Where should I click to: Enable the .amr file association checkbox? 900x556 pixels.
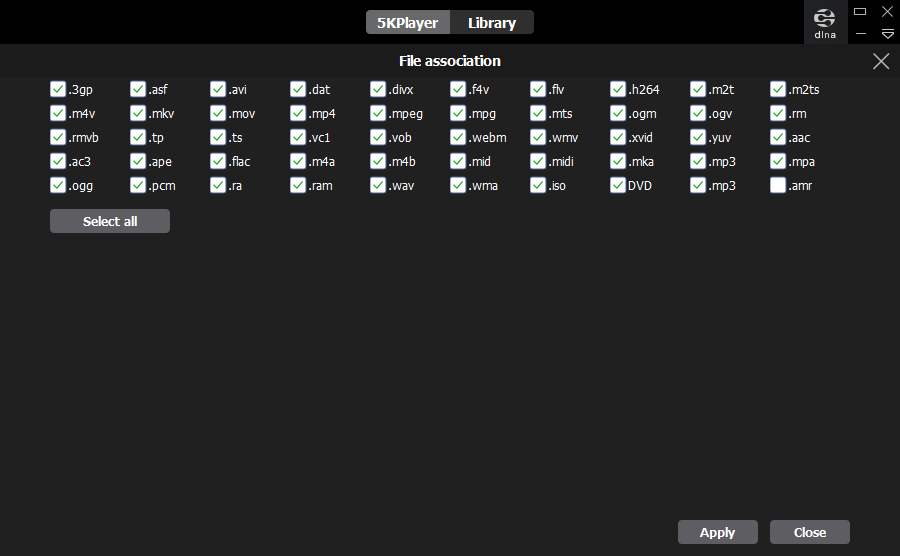778,185
